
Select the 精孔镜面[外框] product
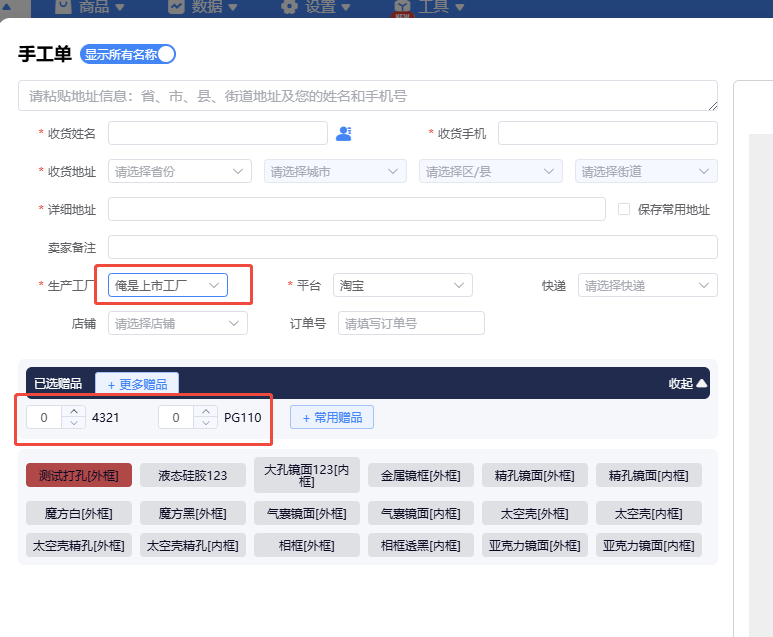pos(534,475)
